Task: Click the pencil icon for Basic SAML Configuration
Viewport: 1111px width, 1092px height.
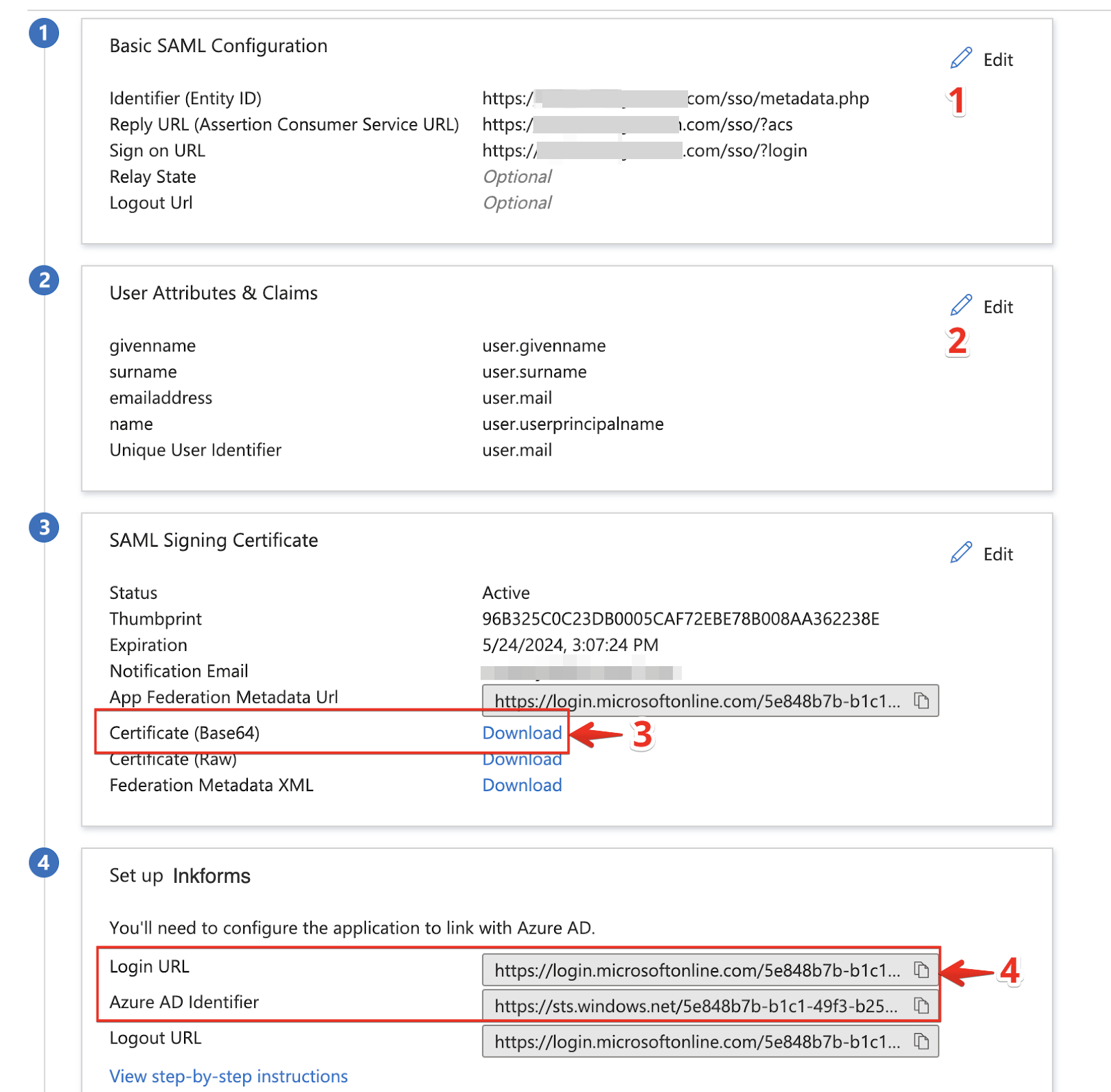Action: pyautogui.click(x=961, y=59)
